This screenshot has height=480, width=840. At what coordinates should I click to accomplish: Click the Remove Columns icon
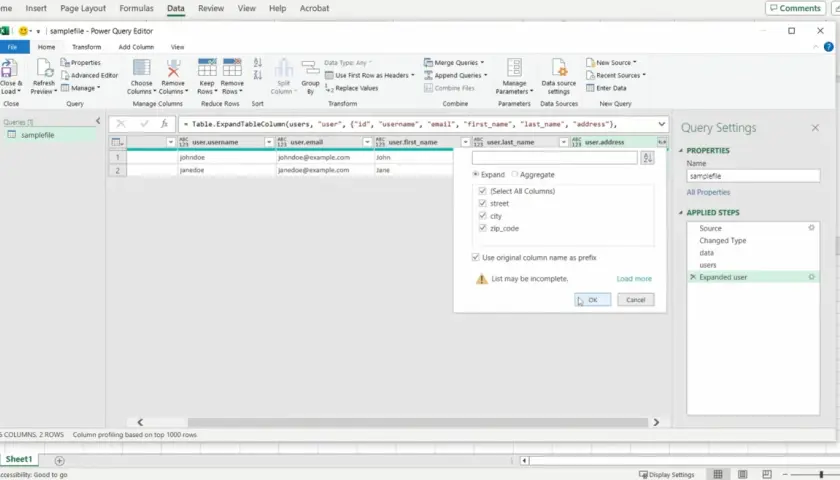pyautogui.click(x=173, y=68)
